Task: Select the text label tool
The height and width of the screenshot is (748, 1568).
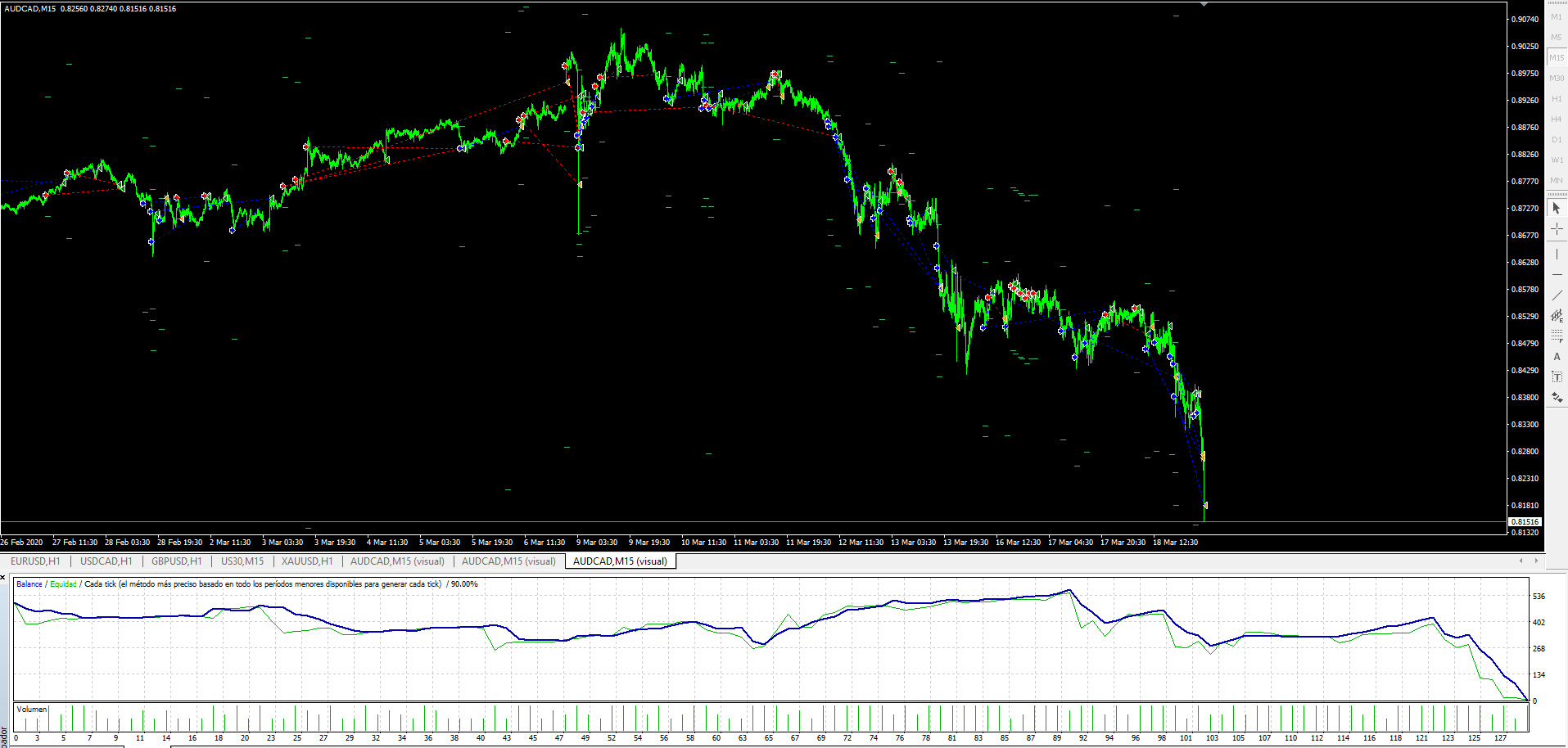Action: click(1557, 377)
